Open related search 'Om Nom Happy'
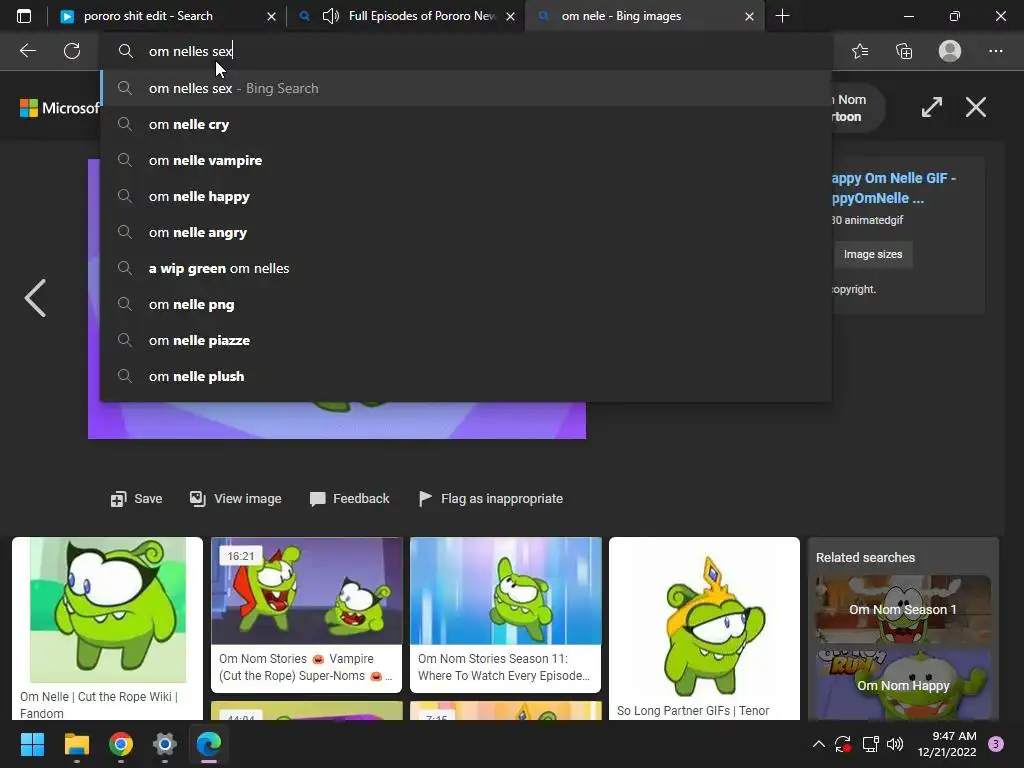This screenshot has width=1024, height=768. tap(903, 684)
